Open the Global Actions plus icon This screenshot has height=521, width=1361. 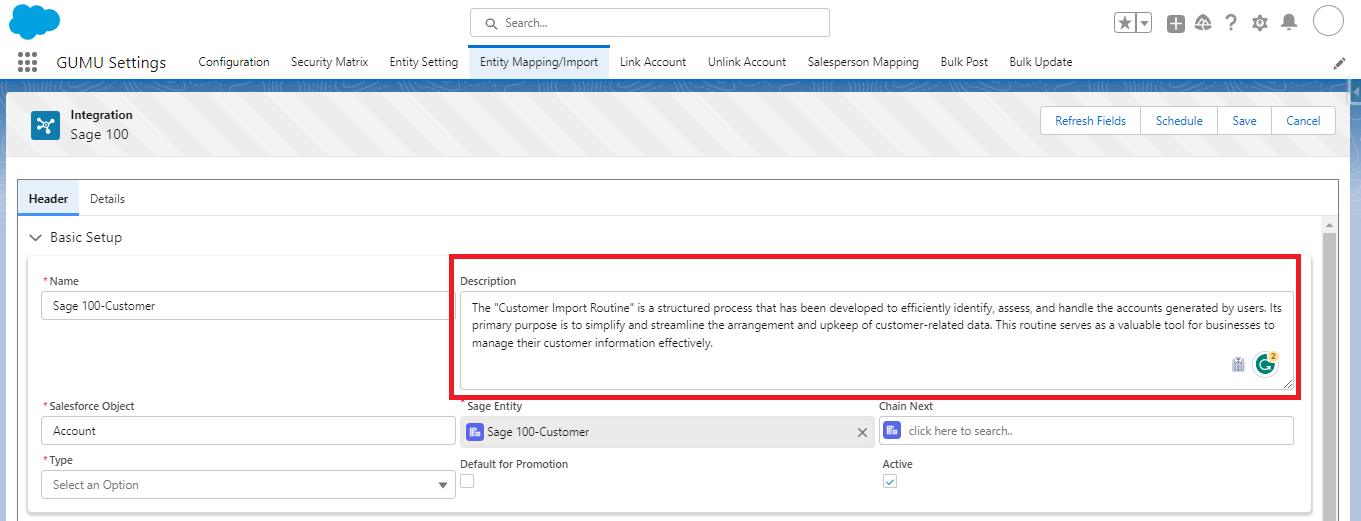pyautogui.click(x=1176, y=23)
